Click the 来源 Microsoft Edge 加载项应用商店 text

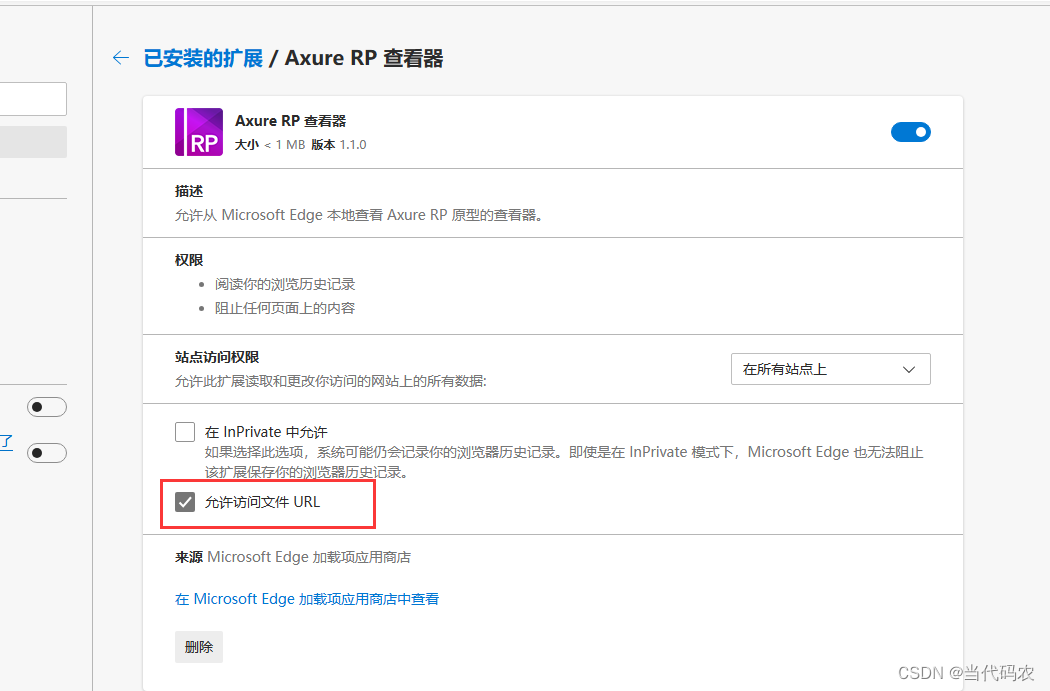(x=293, y=557)
